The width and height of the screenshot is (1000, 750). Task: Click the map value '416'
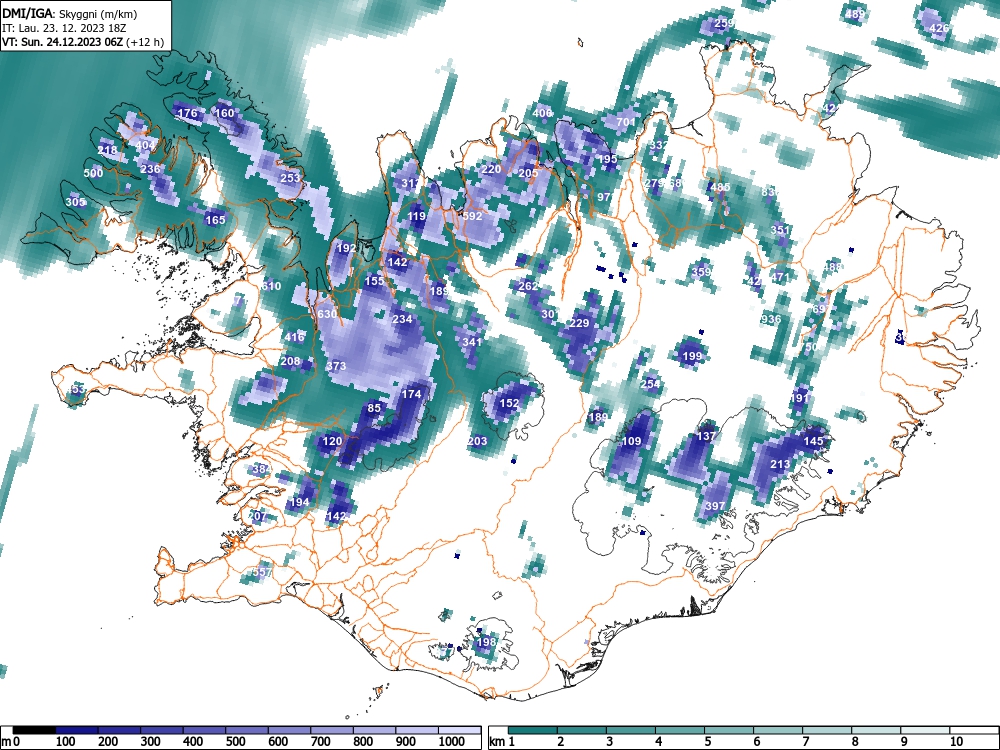click(294, 337)
